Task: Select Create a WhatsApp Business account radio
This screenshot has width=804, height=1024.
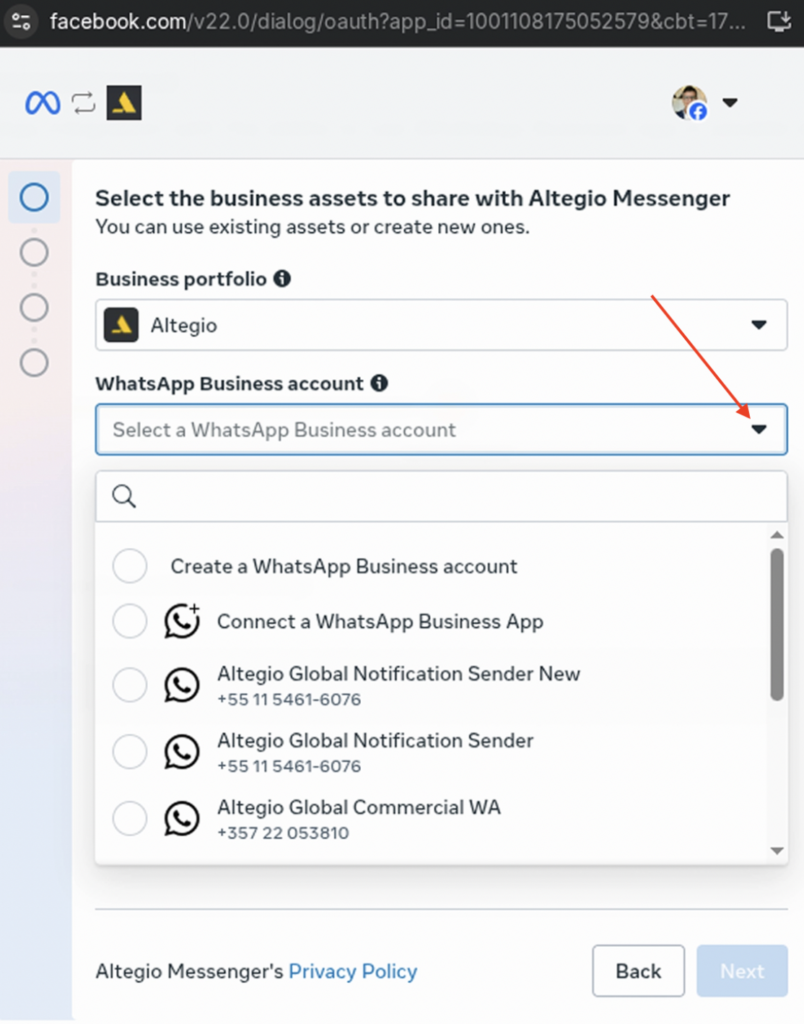Action: point(130,566)
